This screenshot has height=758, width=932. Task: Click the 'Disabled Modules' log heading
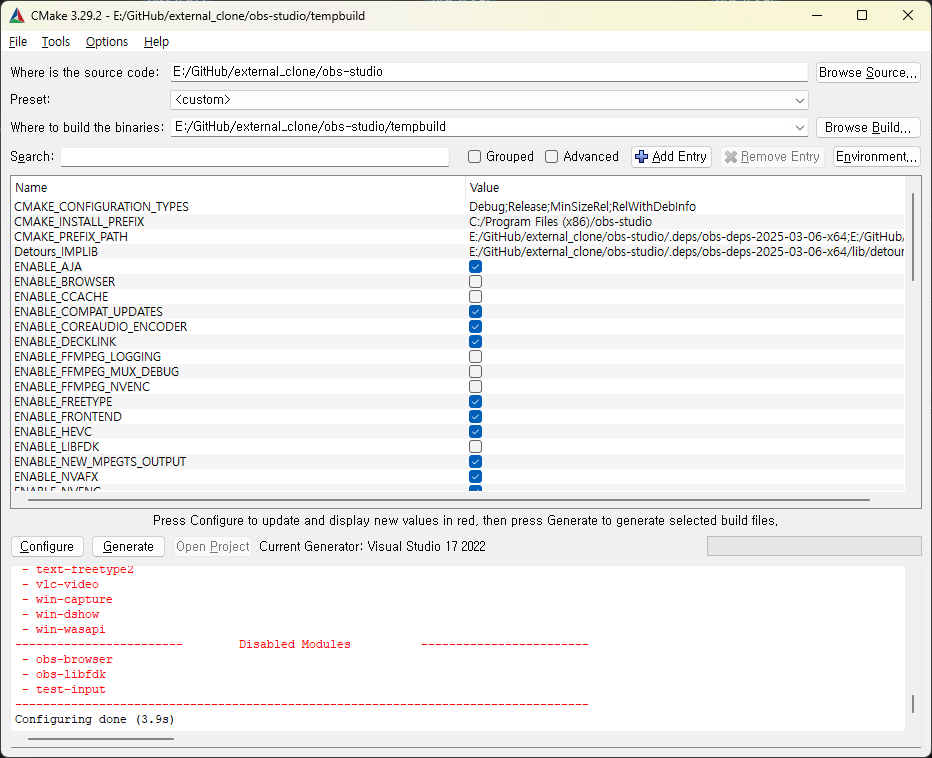click(x=295, y=644)
